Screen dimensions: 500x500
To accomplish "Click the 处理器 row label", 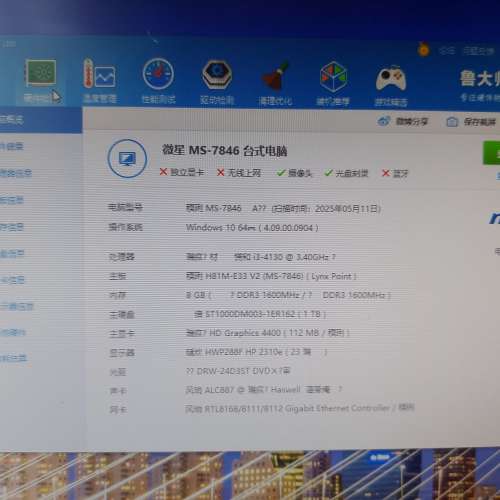I will click(x=122, y=257).
